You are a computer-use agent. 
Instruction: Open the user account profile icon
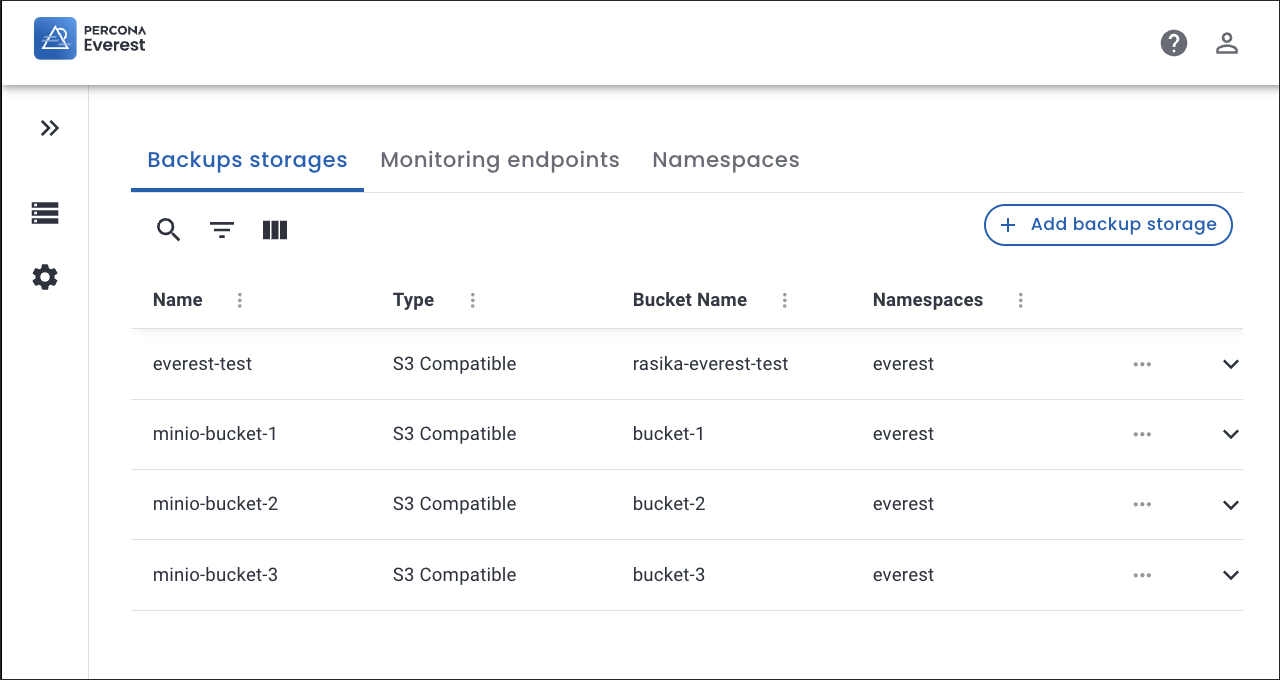tap(1227, 43)
